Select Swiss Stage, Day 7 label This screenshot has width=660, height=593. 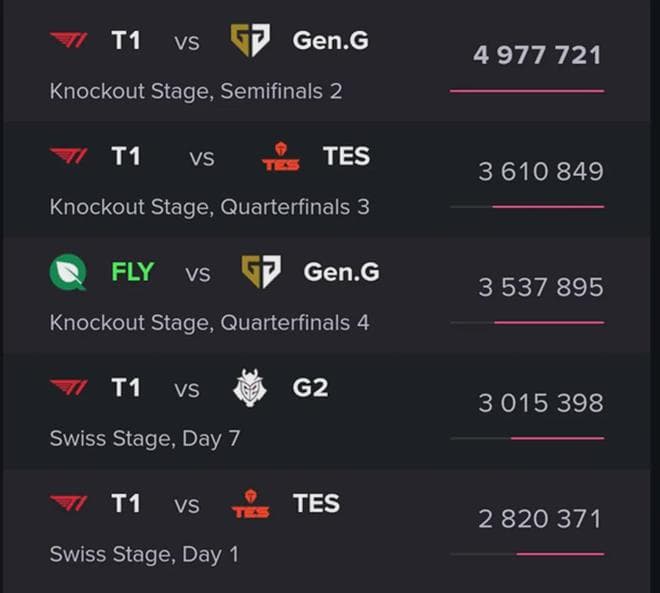point(145,439)
